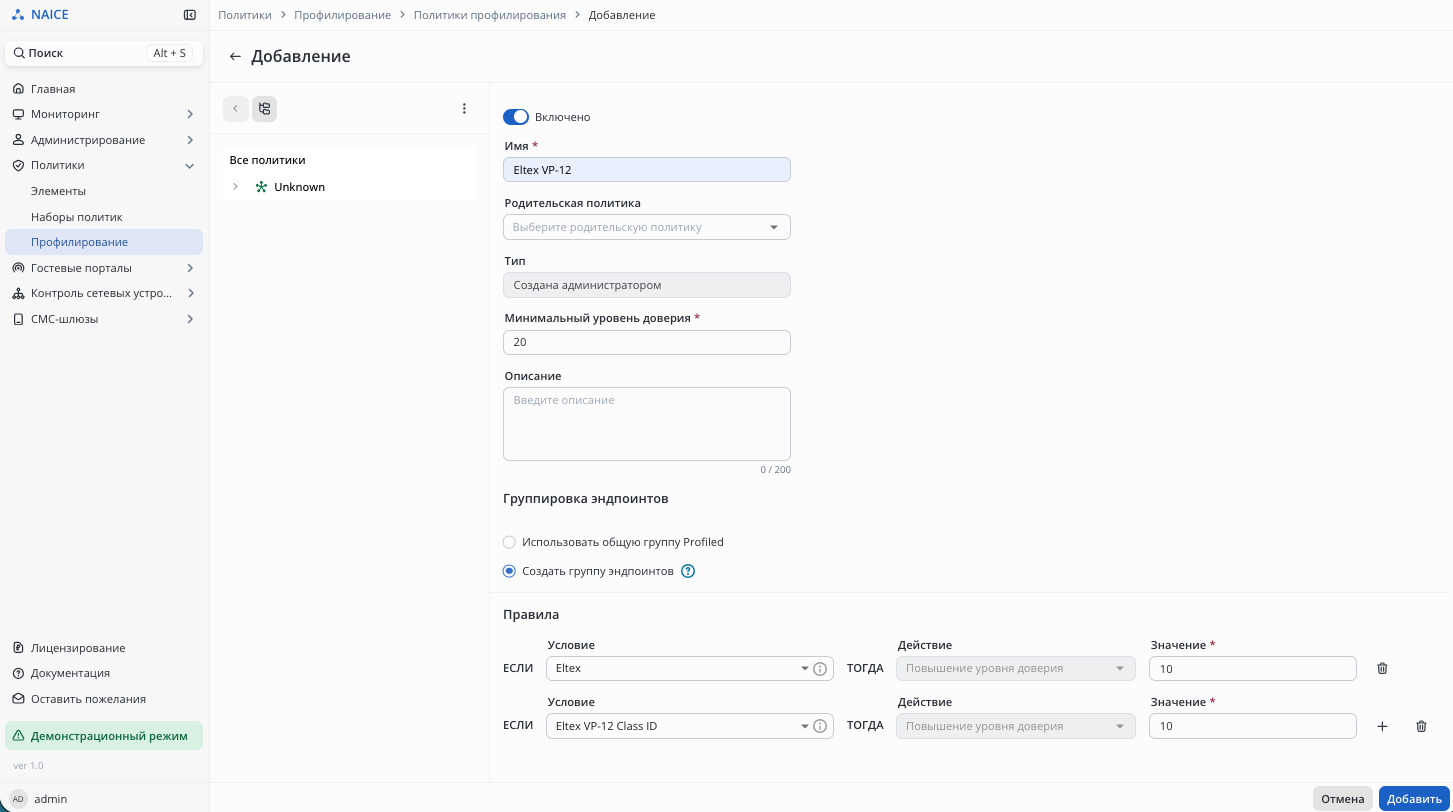Click the tree view icon in policies panel
This screenshot has width=1453, height=812.
coord(264,109)
